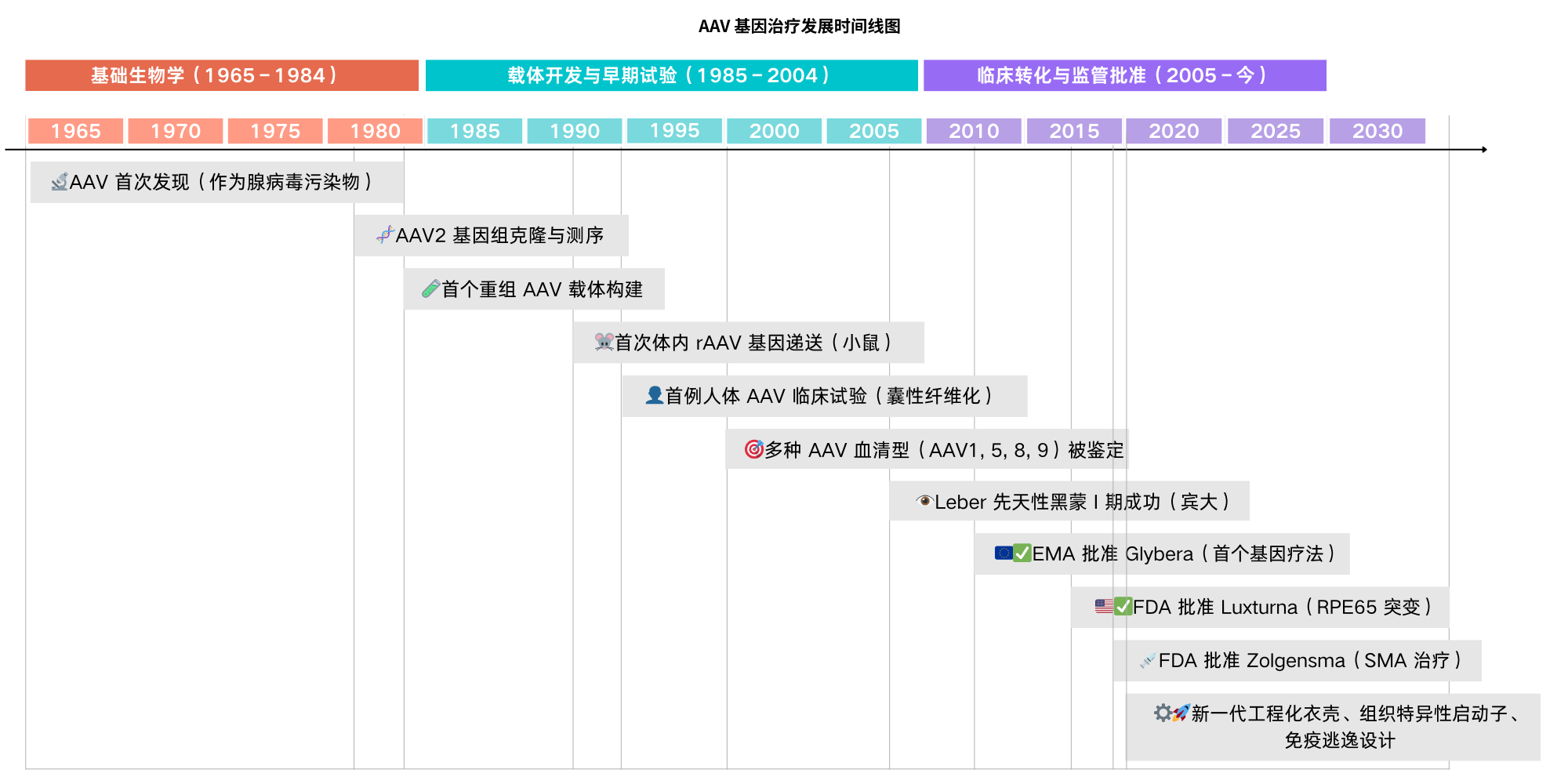Click the 1965 year marker
Viewport: 1568px width, 784px height.
pos(75,131)
